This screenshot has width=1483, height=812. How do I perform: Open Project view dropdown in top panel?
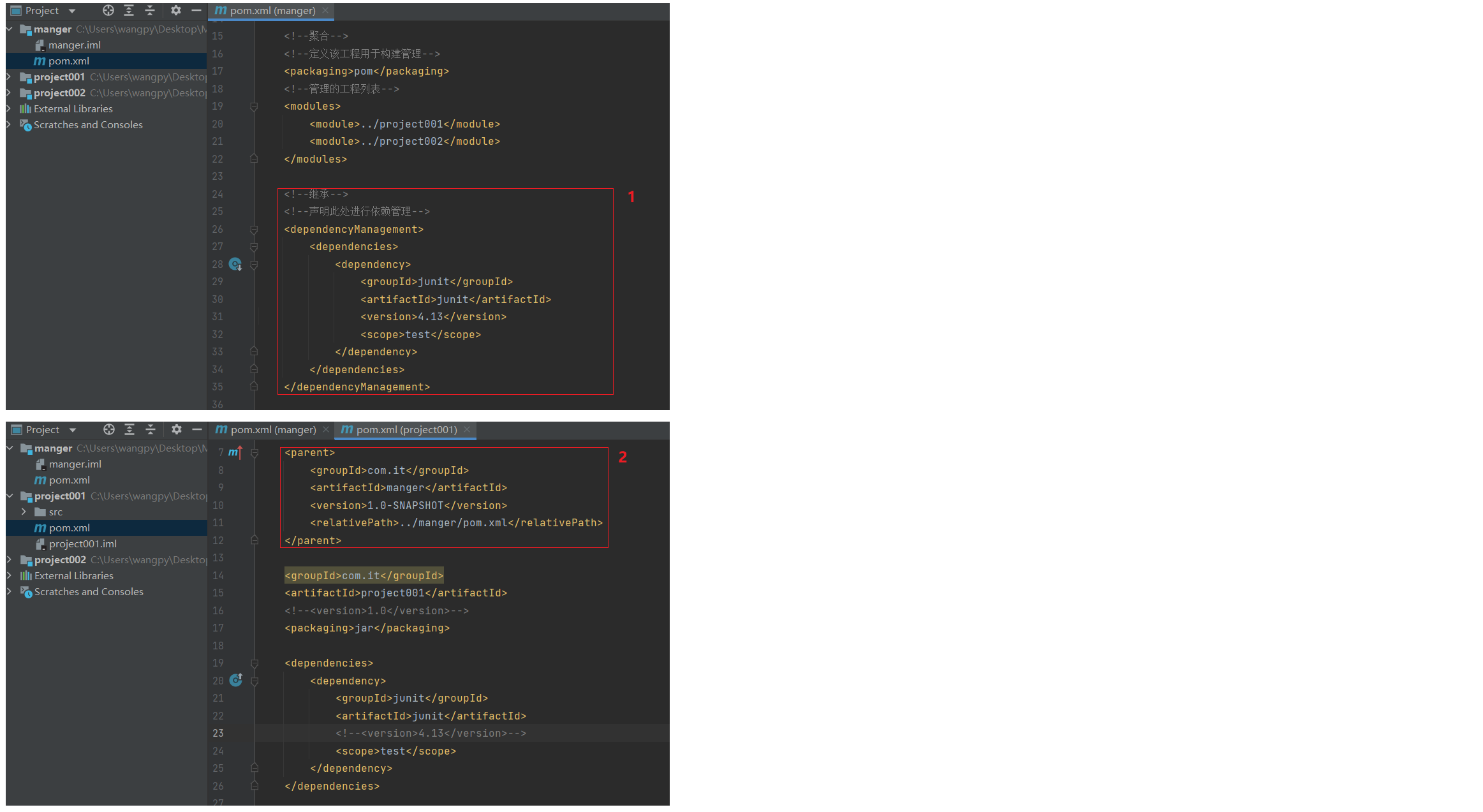(x=72, y=11)
